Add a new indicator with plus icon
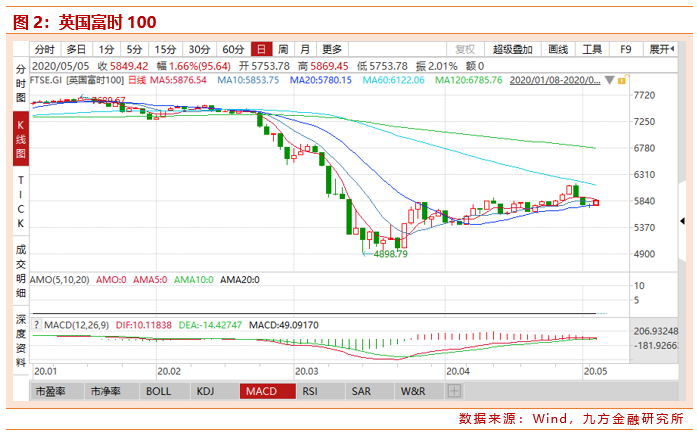The image size is (697, 436). tap(454, 391)
